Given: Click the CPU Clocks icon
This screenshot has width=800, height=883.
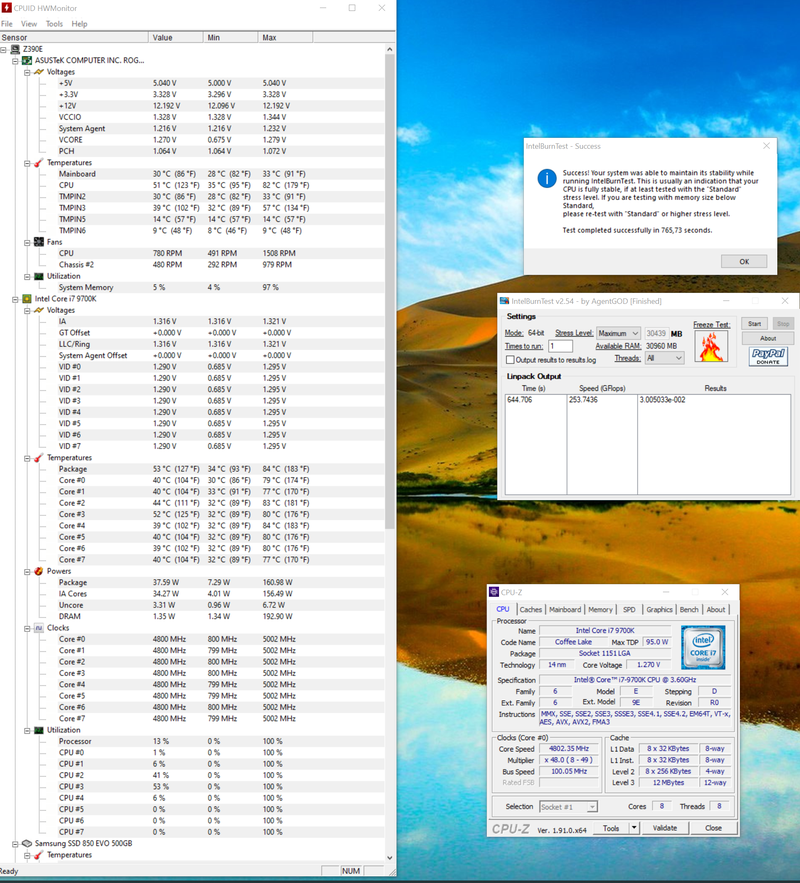Looking at the screenshot, I should [38, 628].
